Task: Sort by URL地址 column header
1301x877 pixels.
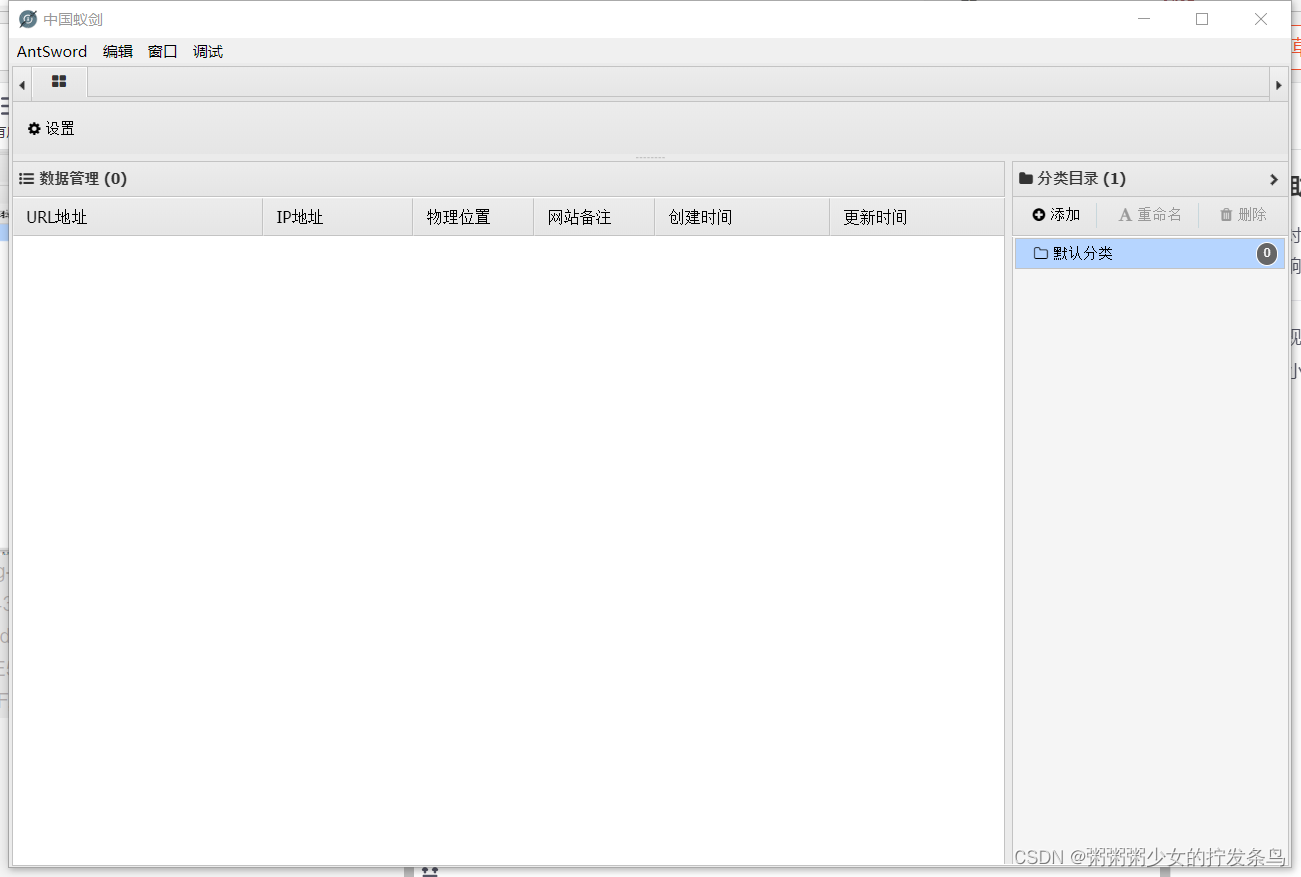Action: tap(137, 217)
